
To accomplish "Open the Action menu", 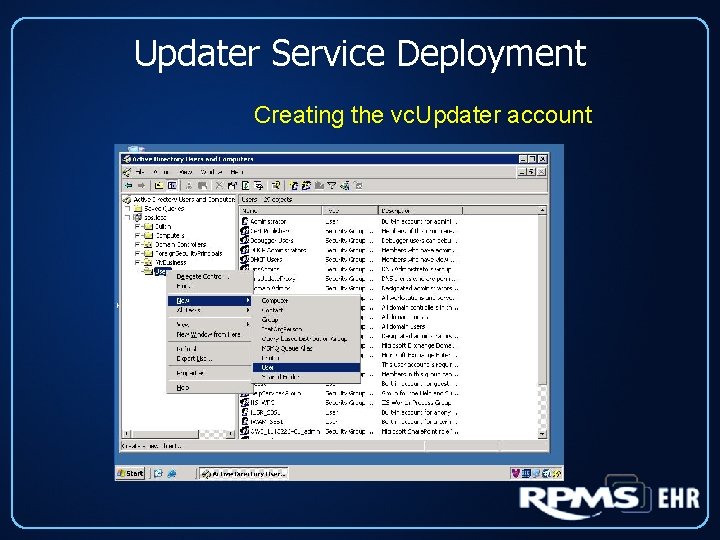I will point(161,172).
